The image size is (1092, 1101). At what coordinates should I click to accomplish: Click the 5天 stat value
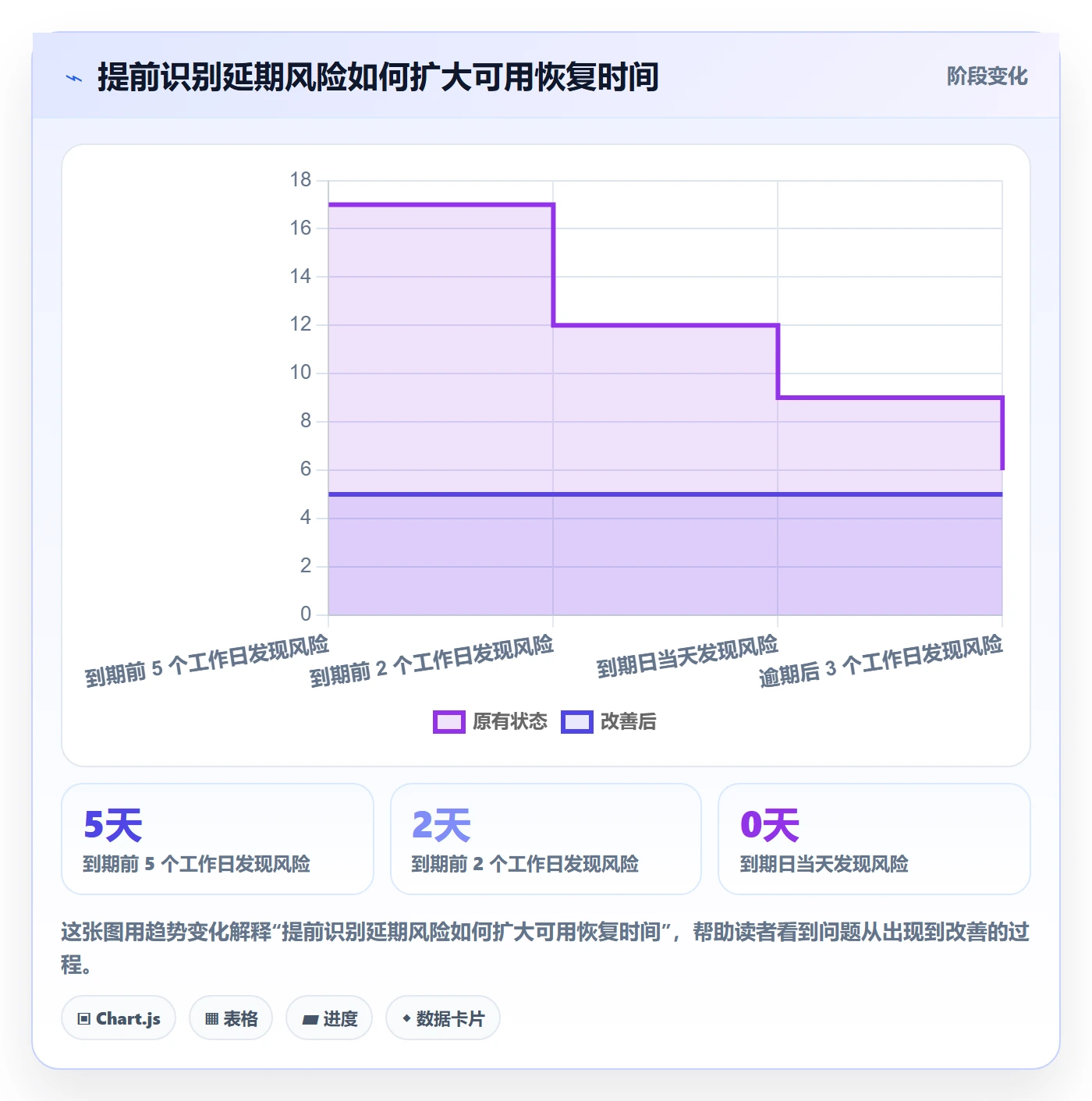[113, 826]
